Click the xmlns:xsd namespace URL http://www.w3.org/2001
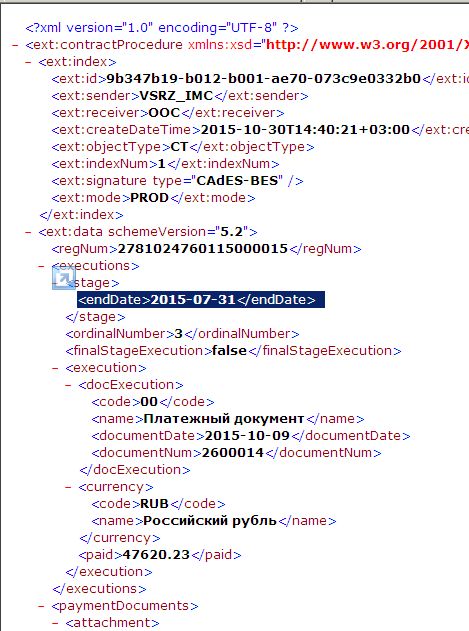 [x=366, y=45]
